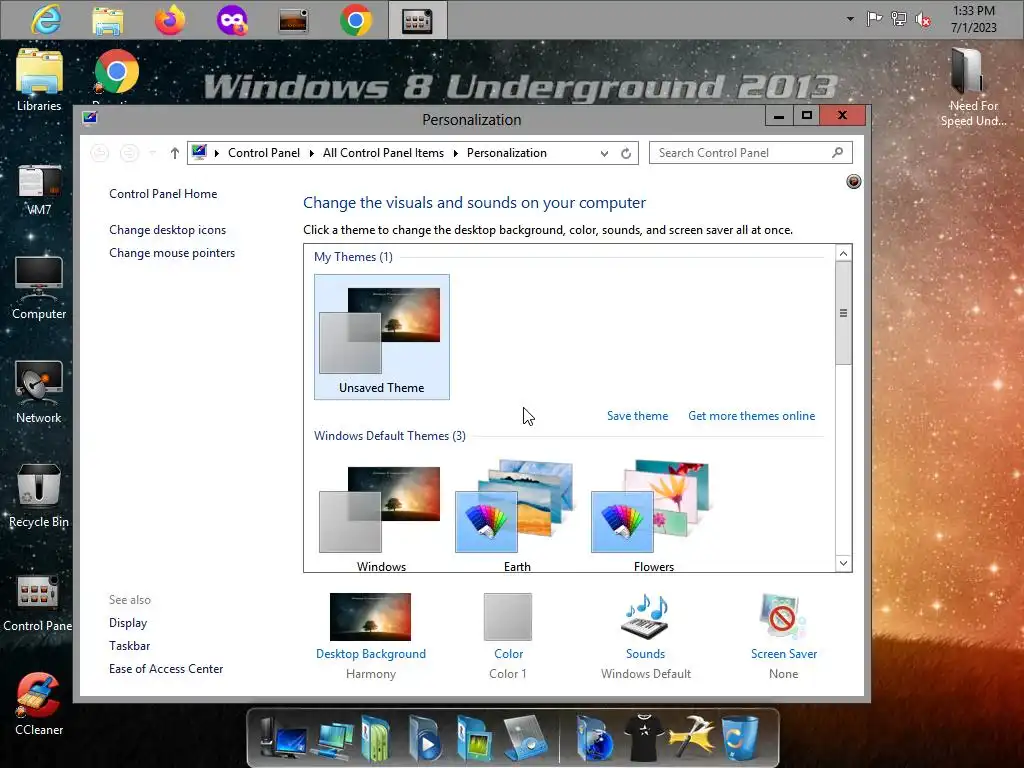Open Google Chrome desktop shortcut
Screen dimensions: 1024x768
pyautogui.click(x=116, y=72)
